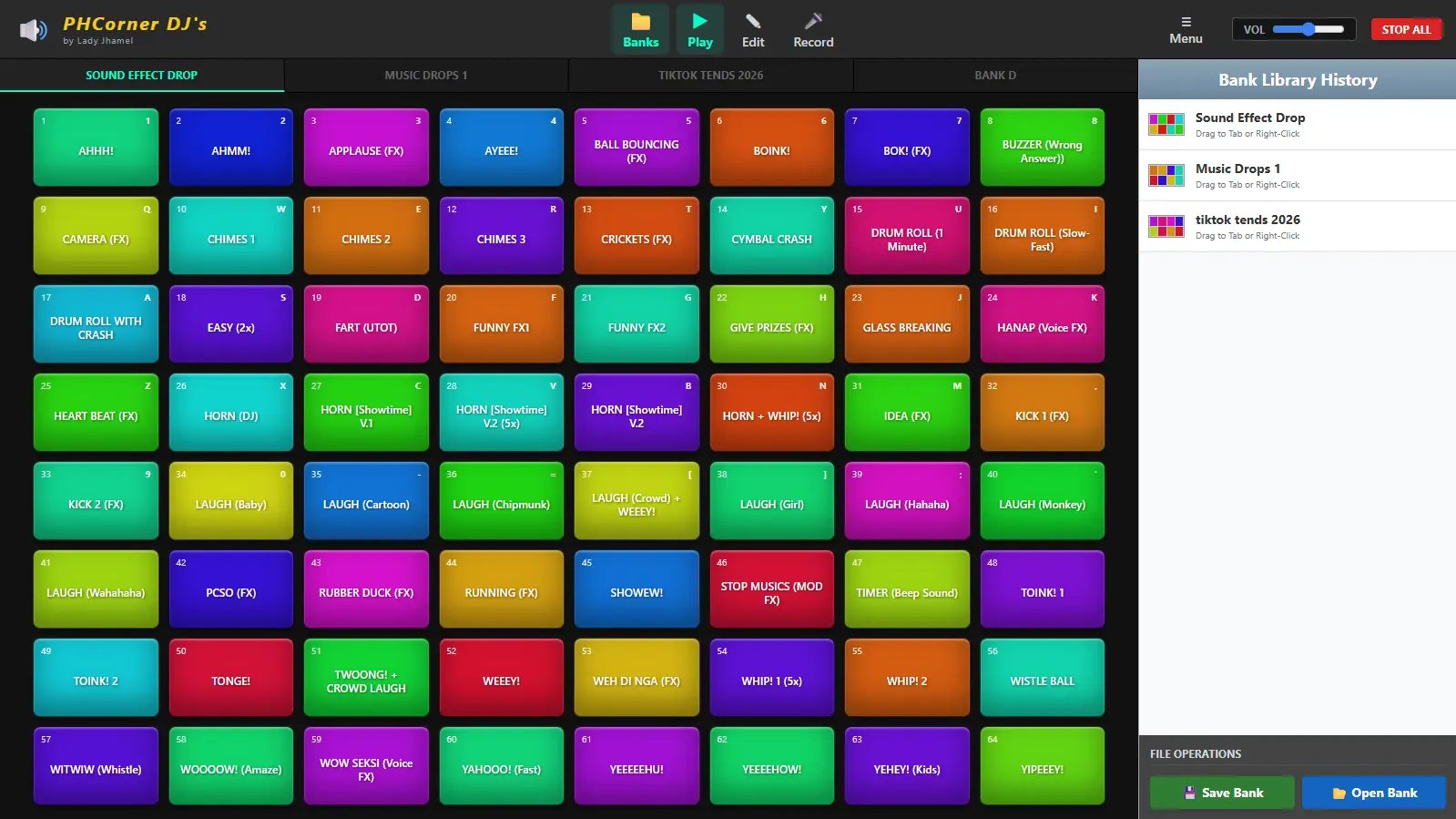This screenshot has height=819, width=1456.
Task: Click the Save Bank button
Action: (x=1222, y=793)
